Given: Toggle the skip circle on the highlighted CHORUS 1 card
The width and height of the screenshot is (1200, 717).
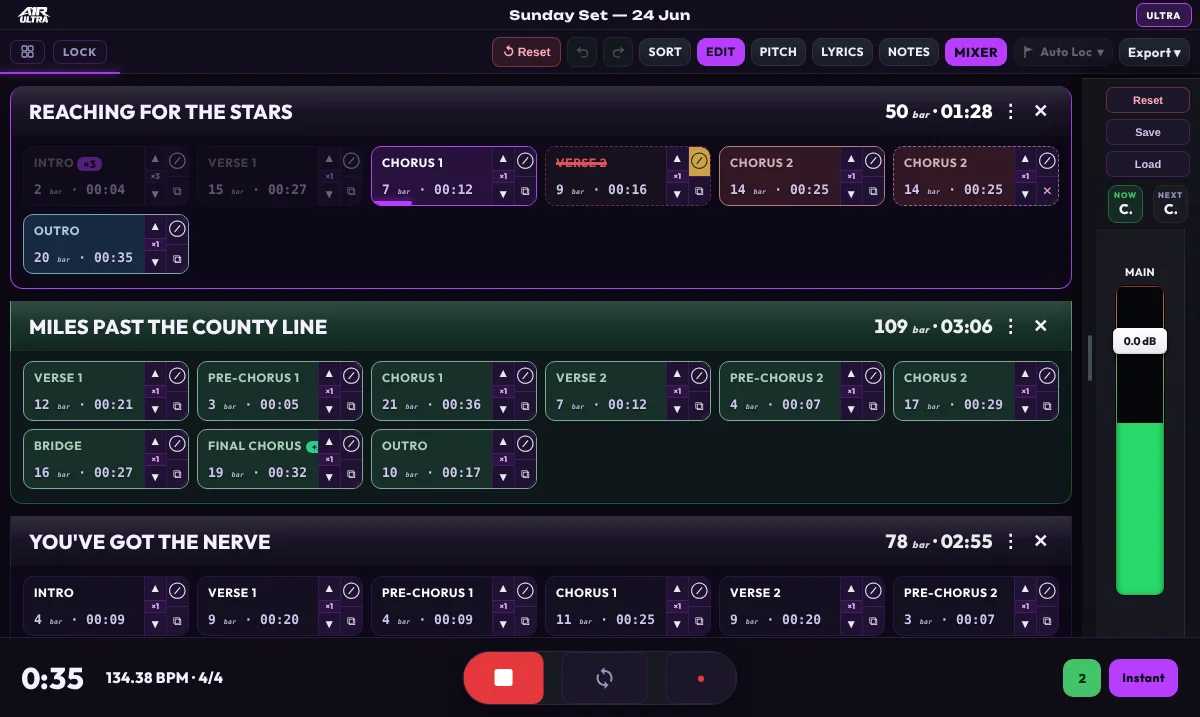Looking at the screenshot, I should [525, 160].
